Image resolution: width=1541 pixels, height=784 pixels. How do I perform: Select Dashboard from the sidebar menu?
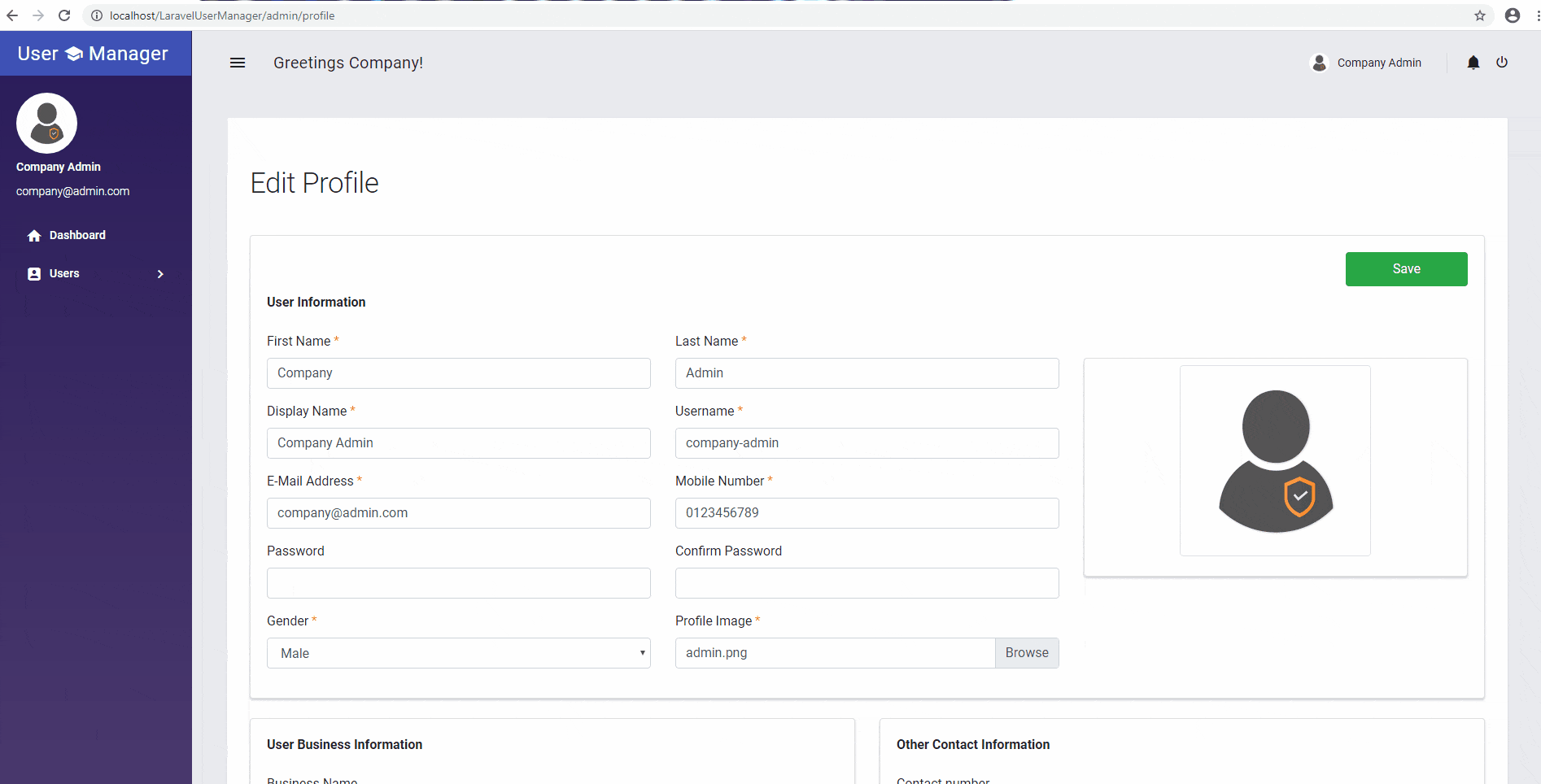pos(77,235)
